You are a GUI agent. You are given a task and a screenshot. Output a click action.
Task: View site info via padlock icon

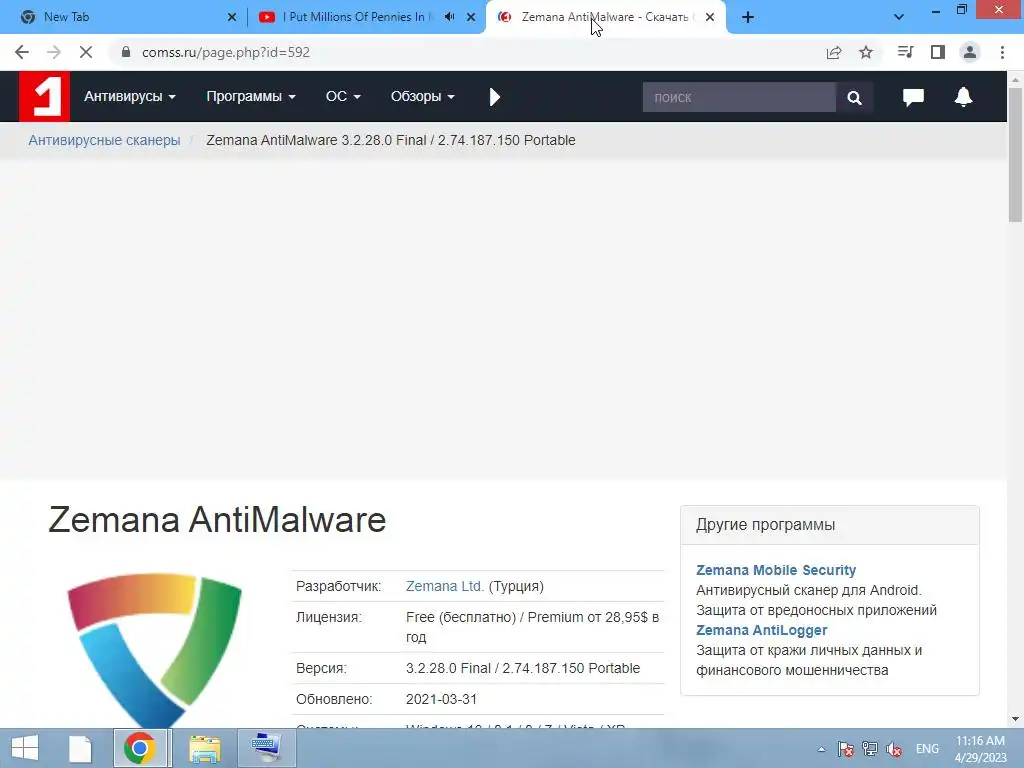125,52
